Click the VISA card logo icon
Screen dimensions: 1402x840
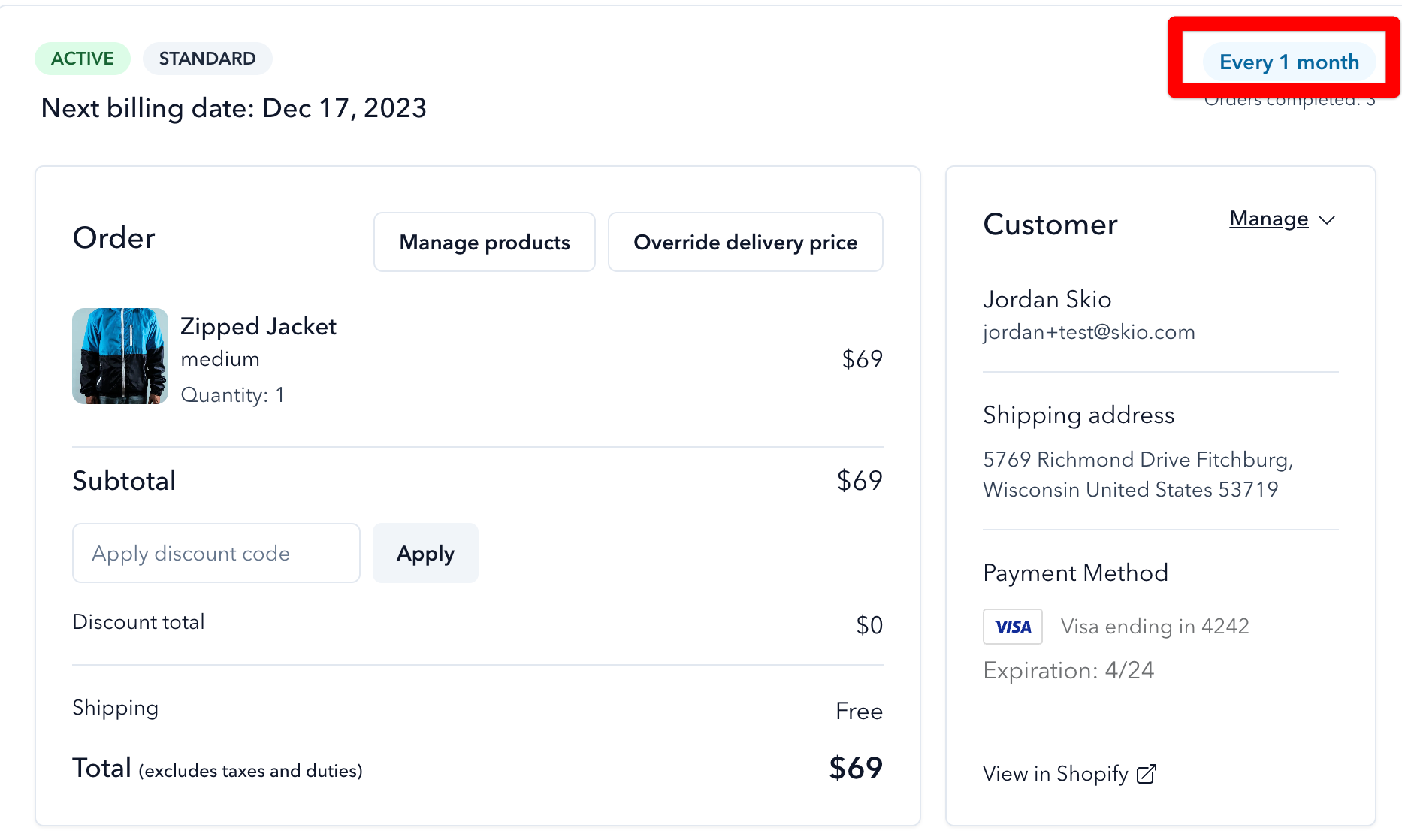point(1013,627)
